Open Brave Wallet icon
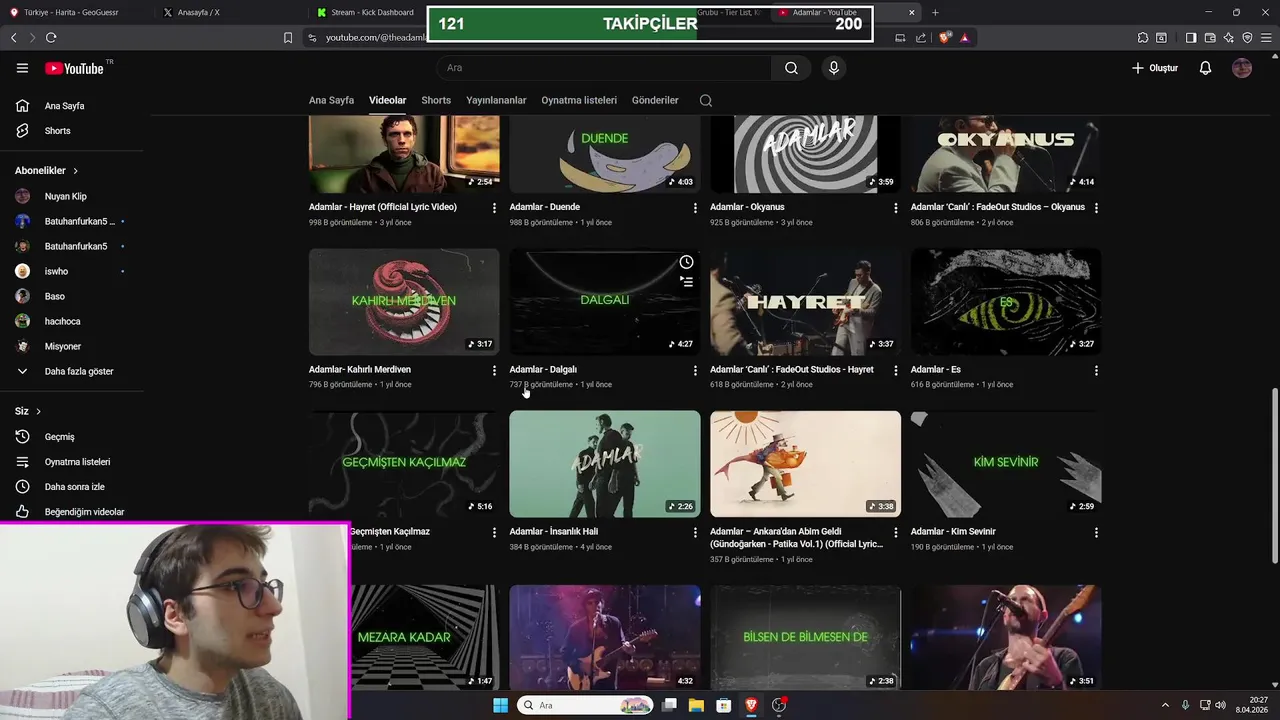Image resolution: width=1280 pixels, height=720 pixels. click(1210, 37)
